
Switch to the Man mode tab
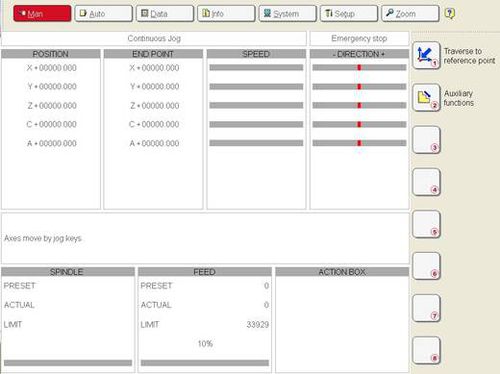pyautogui.click(x=42, y=14)
